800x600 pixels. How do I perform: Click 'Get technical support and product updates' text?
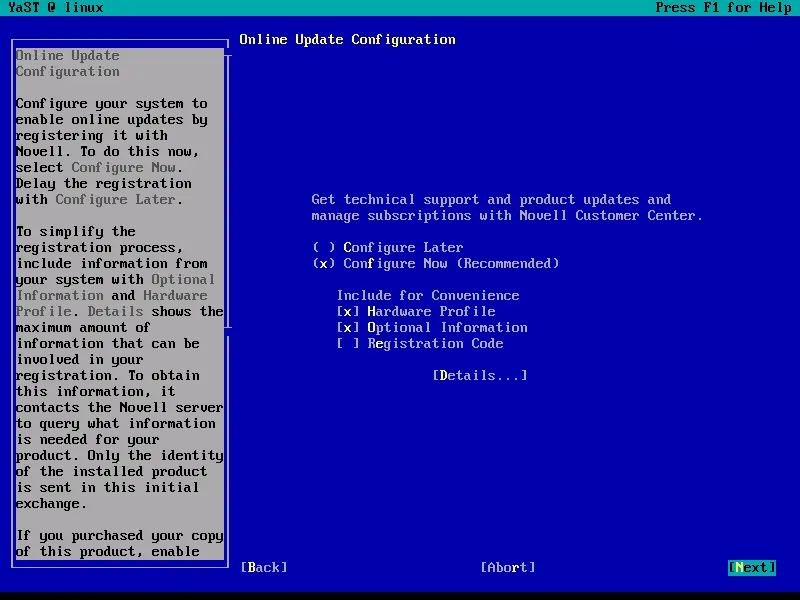476,199
